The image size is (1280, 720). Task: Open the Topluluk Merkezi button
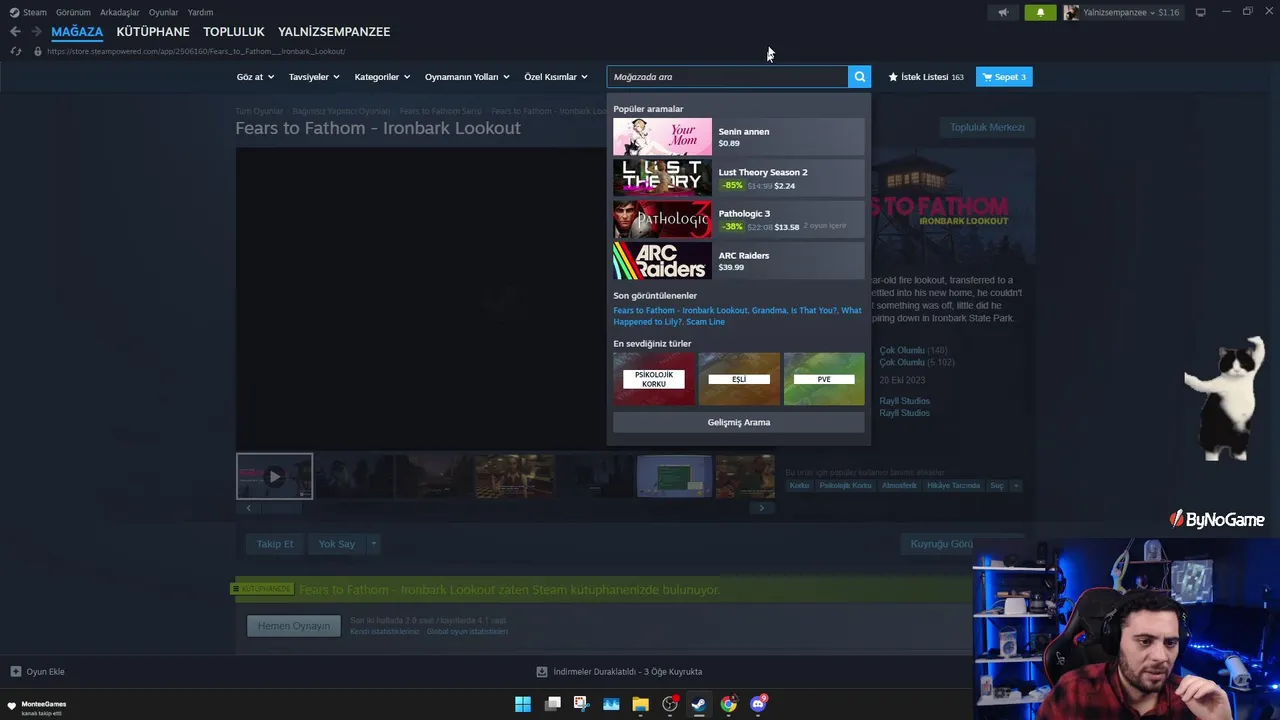pyautogui.click(x=987, y=127)
